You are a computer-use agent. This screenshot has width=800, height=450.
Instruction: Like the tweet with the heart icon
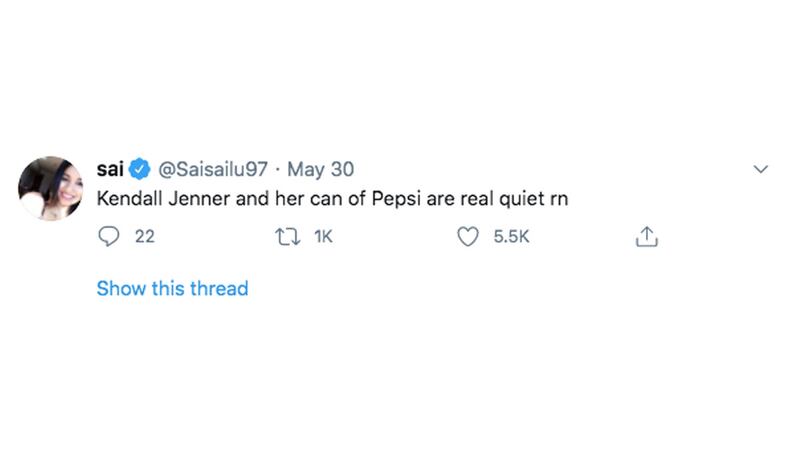coord(467,237)
